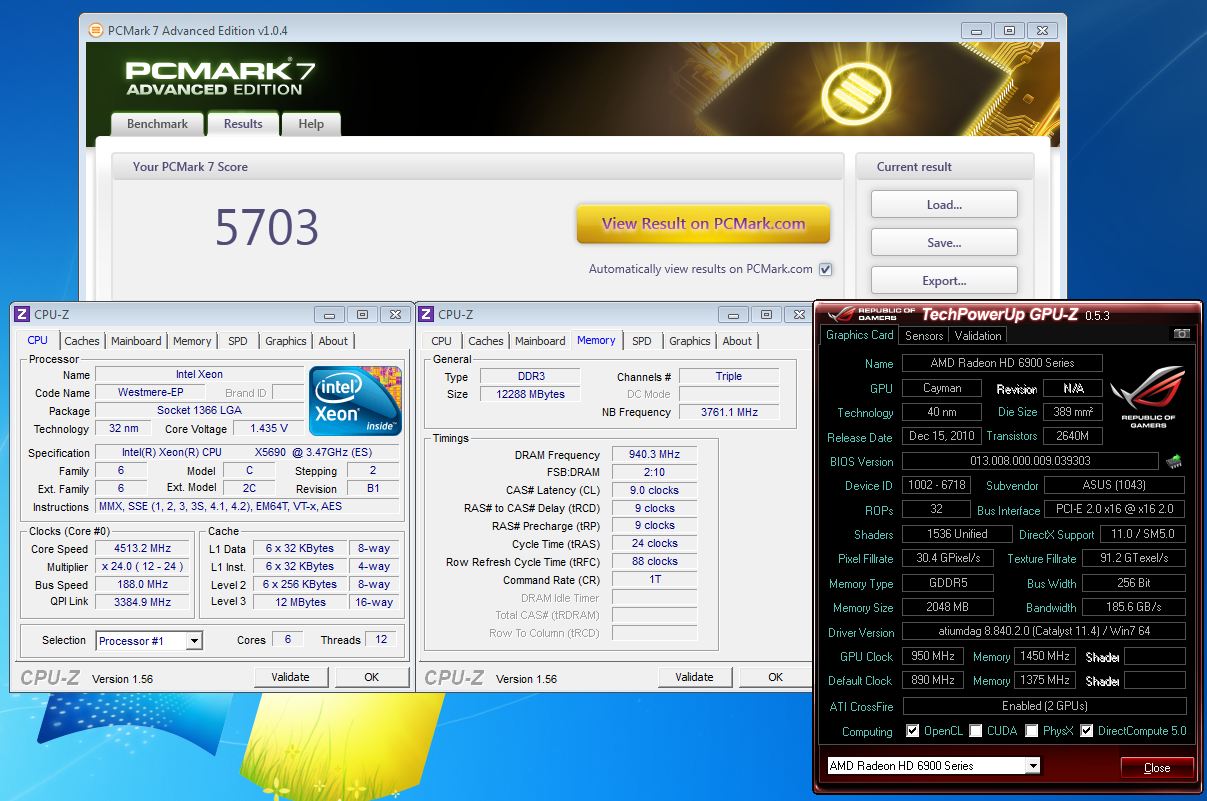Click the PCMark 7 title bar icon
The image size is (1207, 801).
(x=95, y=30)
